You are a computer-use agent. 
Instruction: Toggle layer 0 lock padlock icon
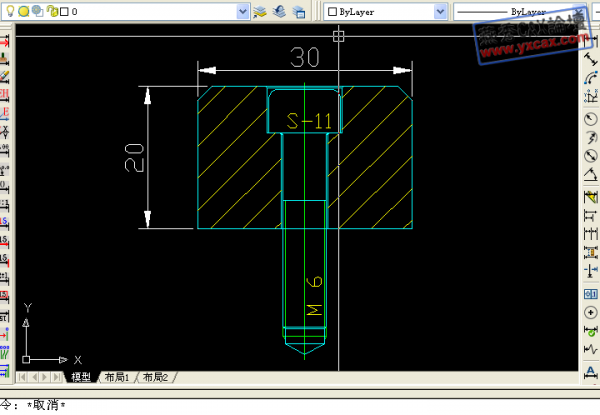pyautogui.click(x=52, y=11)
